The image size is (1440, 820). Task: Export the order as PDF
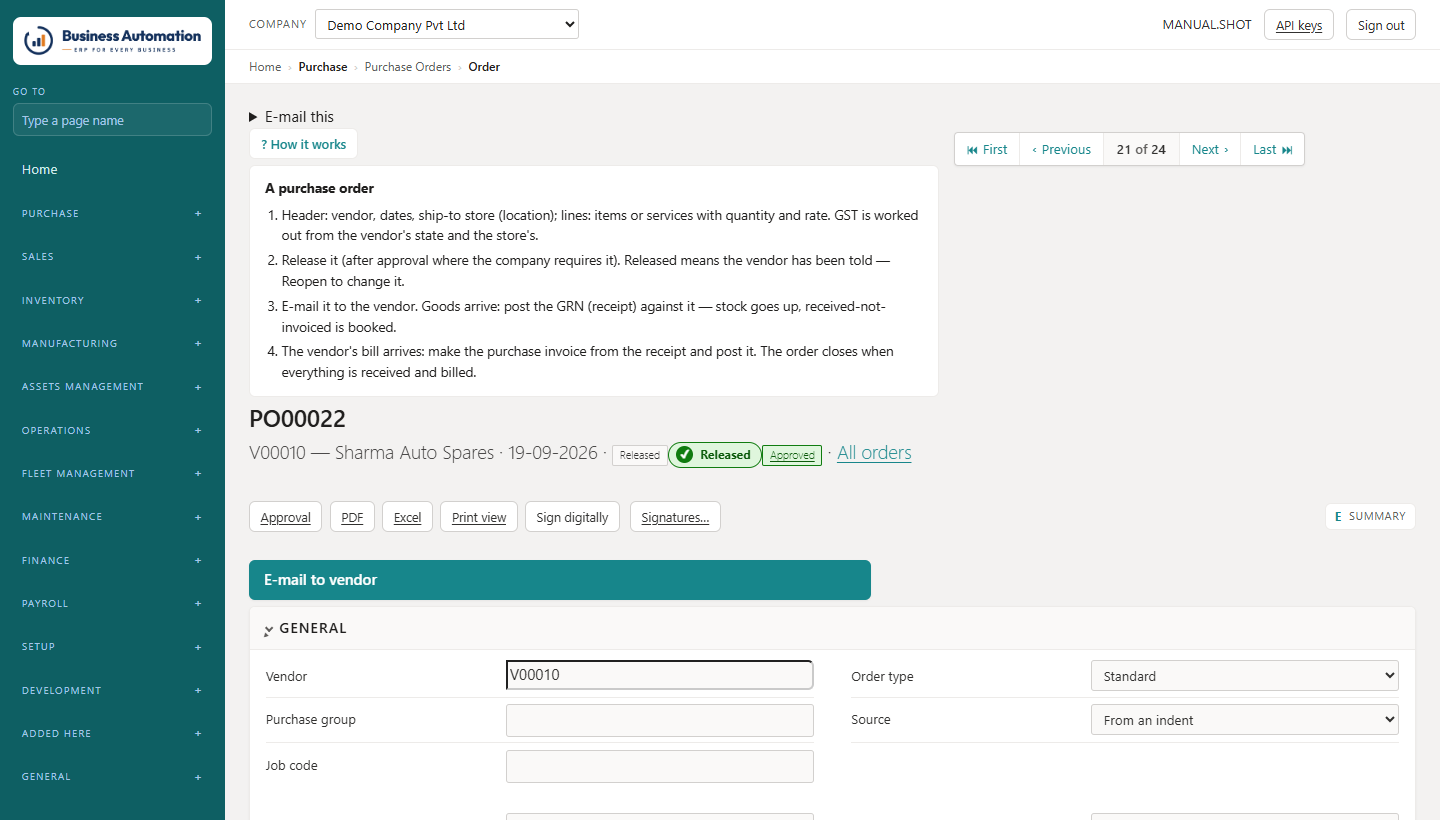click(x=352, y=517)
